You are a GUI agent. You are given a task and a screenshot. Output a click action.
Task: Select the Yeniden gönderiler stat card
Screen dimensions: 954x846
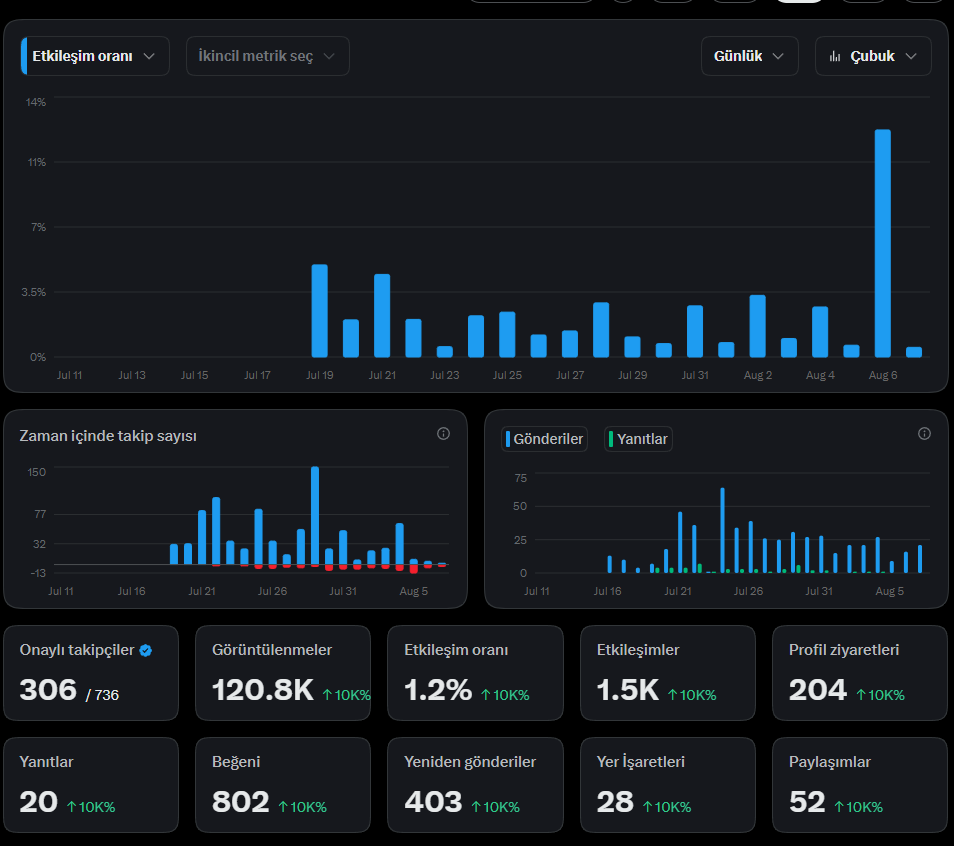475,785
